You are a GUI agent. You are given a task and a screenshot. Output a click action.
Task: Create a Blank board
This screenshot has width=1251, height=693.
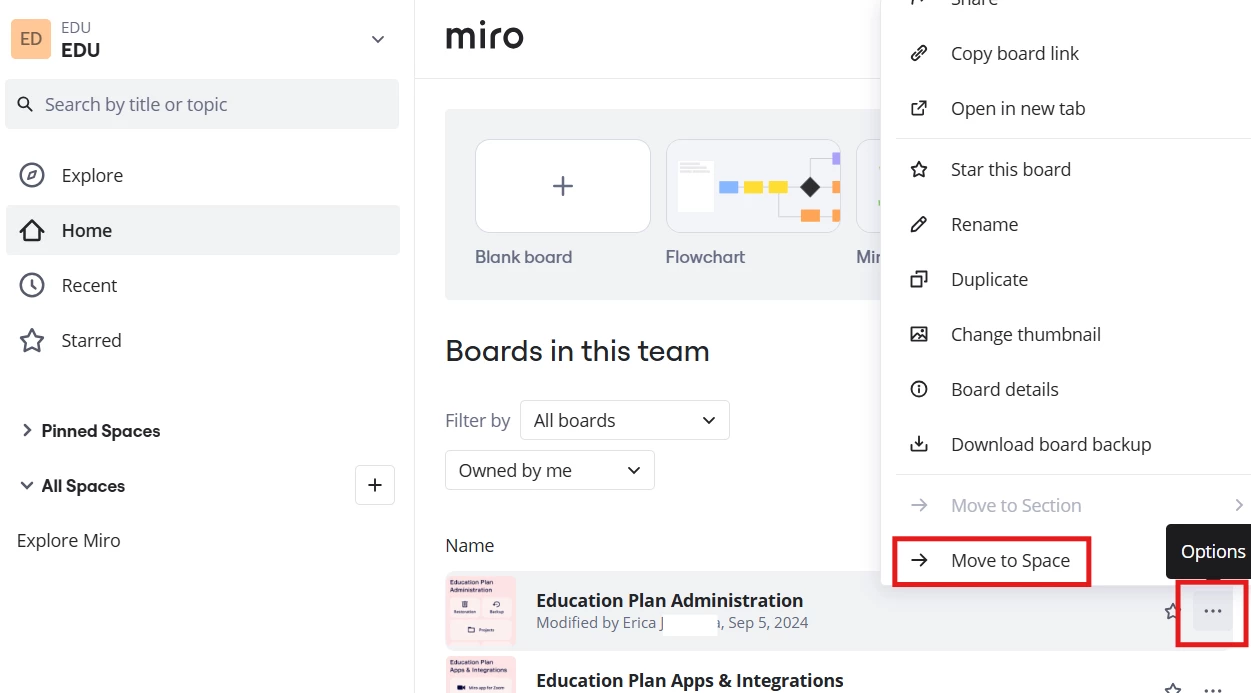tap(563, 186)
